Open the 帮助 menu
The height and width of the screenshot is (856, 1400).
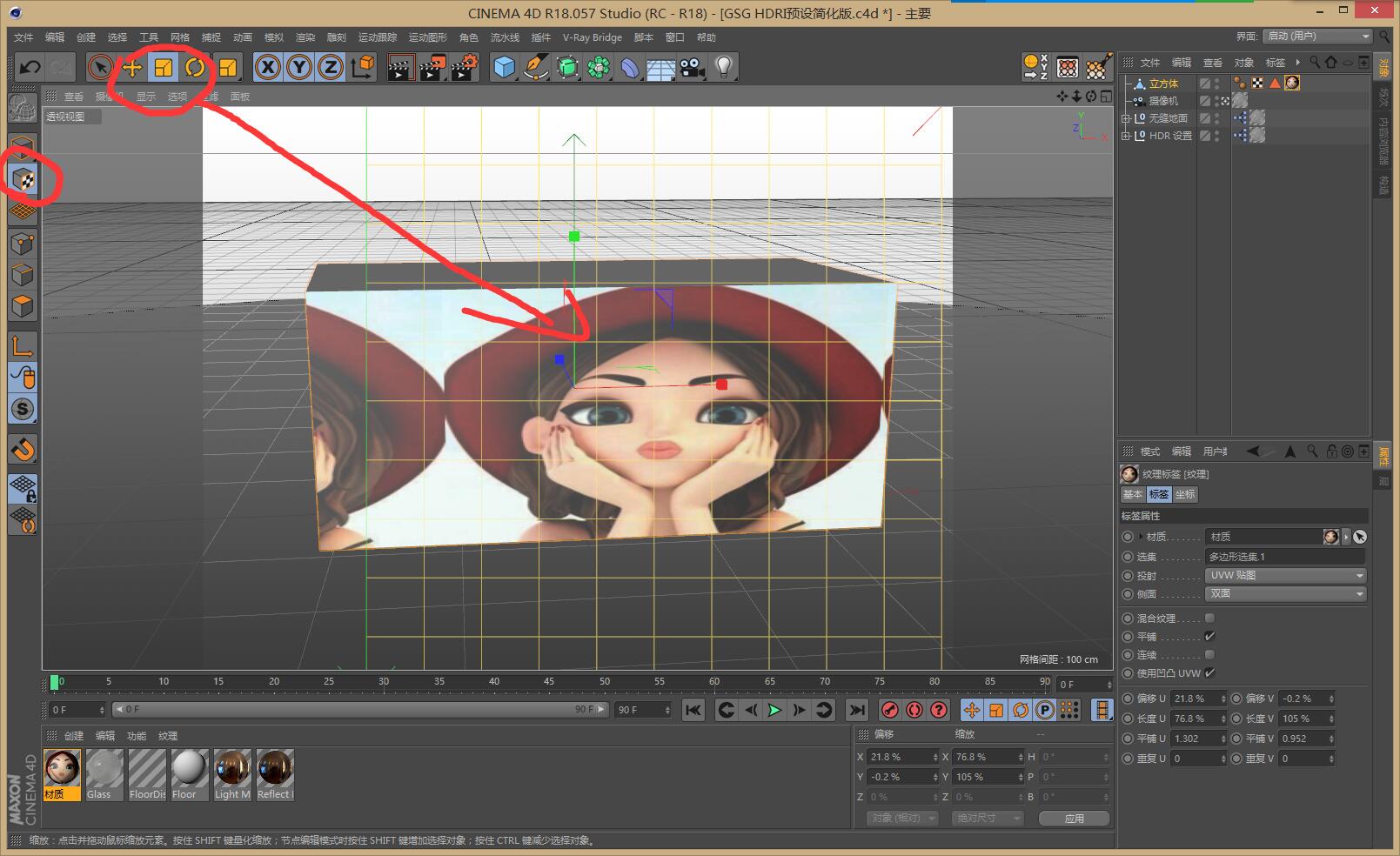coord(707,37)
